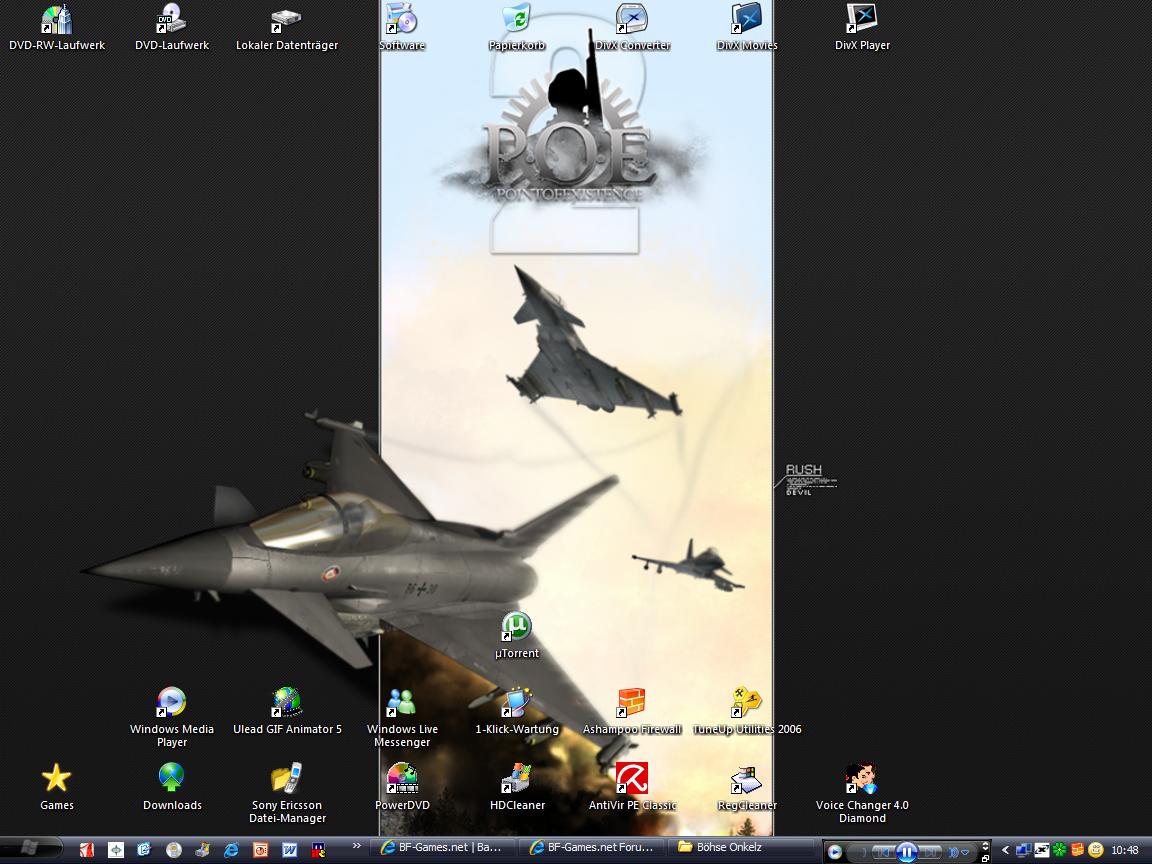Select Sony Ericsson Datei-Manager icon
This screenshot has width=1152, height=864.
tap(287, 793)
